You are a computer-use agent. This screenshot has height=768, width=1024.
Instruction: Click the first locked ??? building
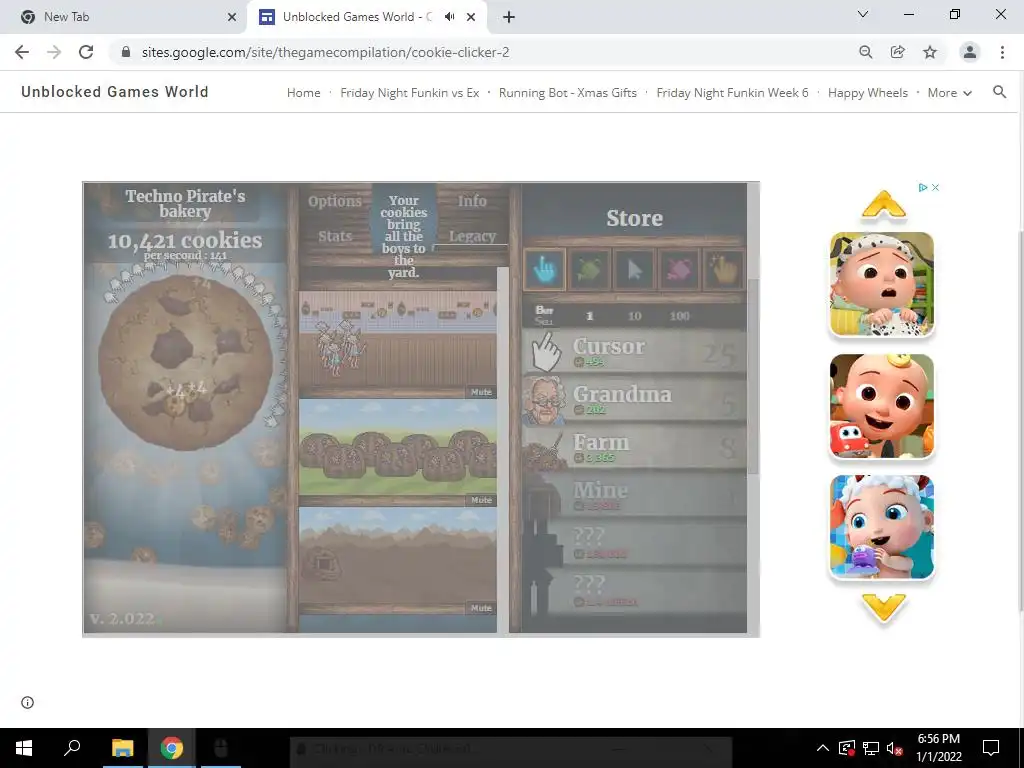635,543
